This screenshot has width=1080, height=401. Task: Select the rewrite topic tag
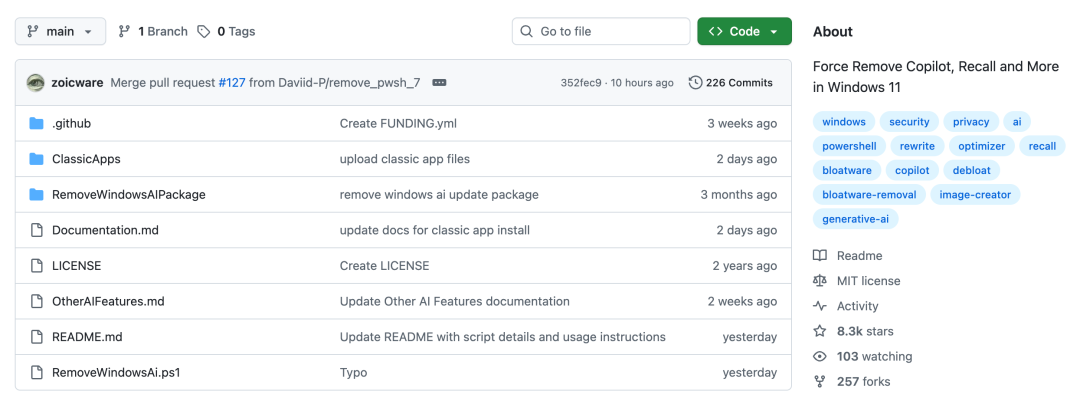(x=917, y=146)
